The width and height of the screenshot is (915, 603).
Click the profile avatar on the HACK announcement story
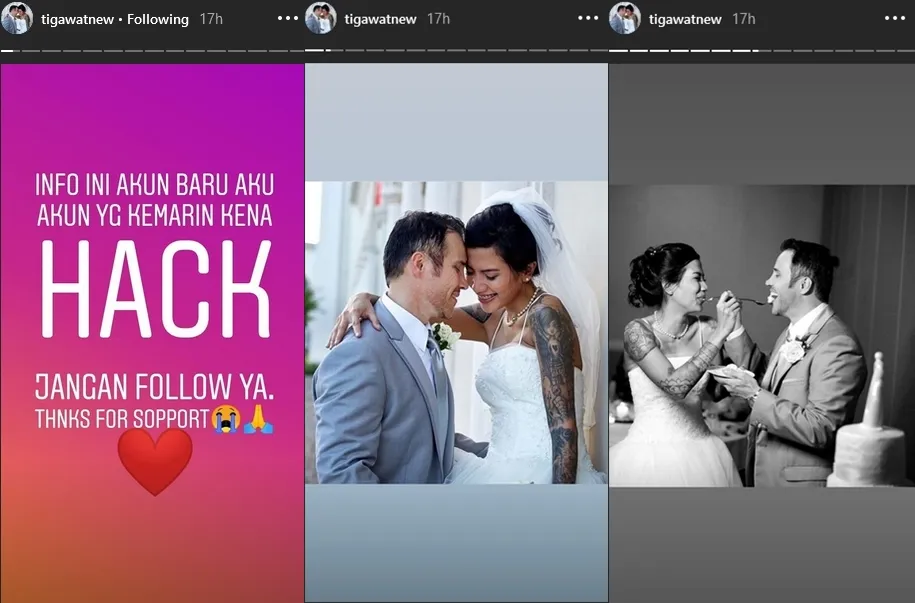coord(17,18)
